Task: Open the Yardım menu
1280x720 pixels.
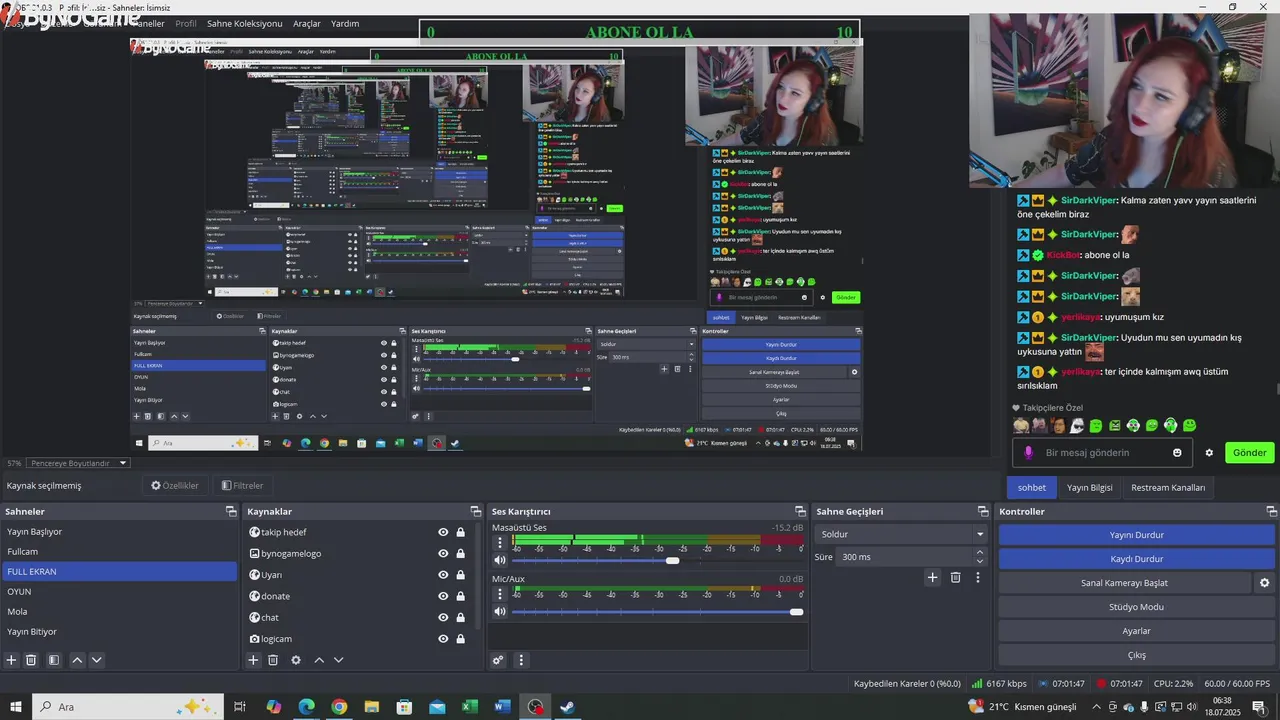Action: (x=345, y=23)
